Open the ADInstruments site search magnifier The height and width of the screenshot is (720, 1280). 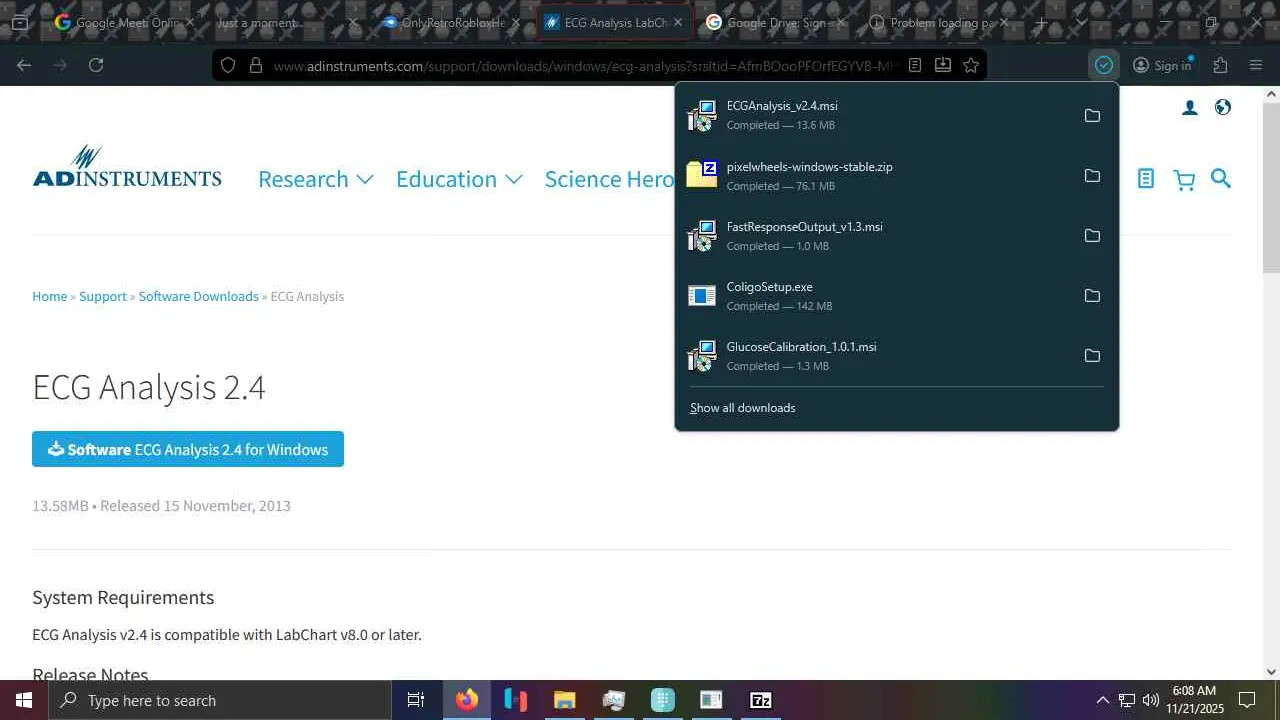click(1221, 179)
